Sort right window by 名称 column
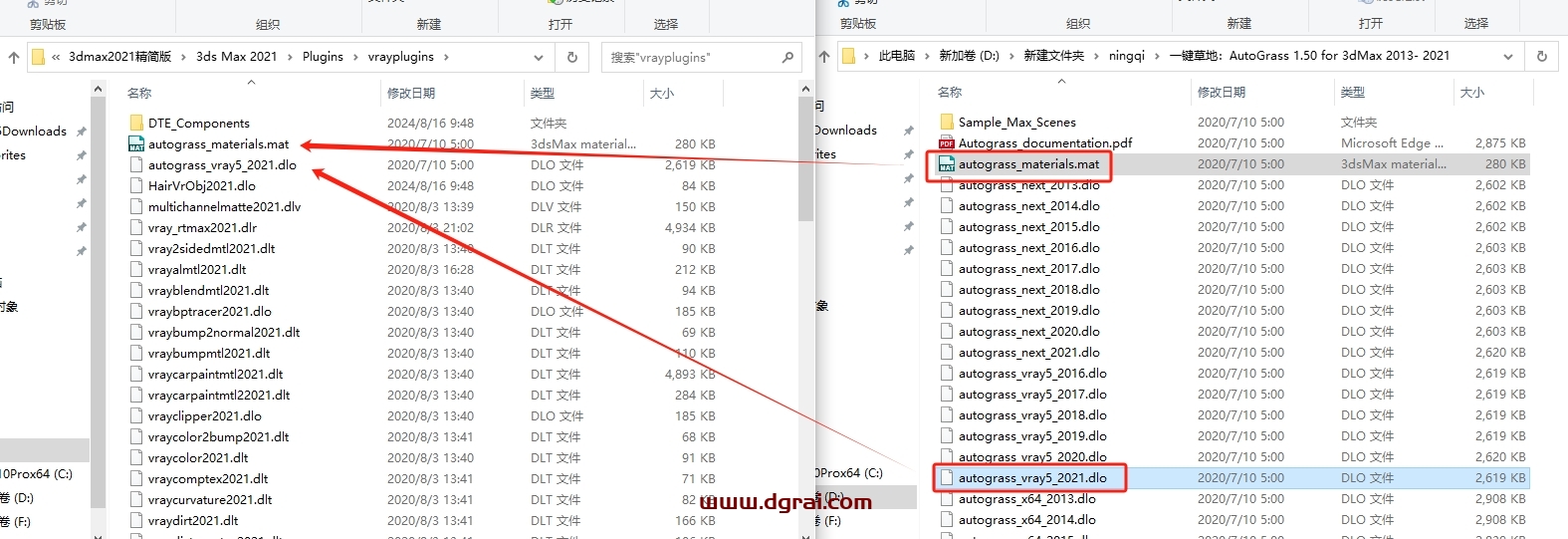 [x=950, y=92]
